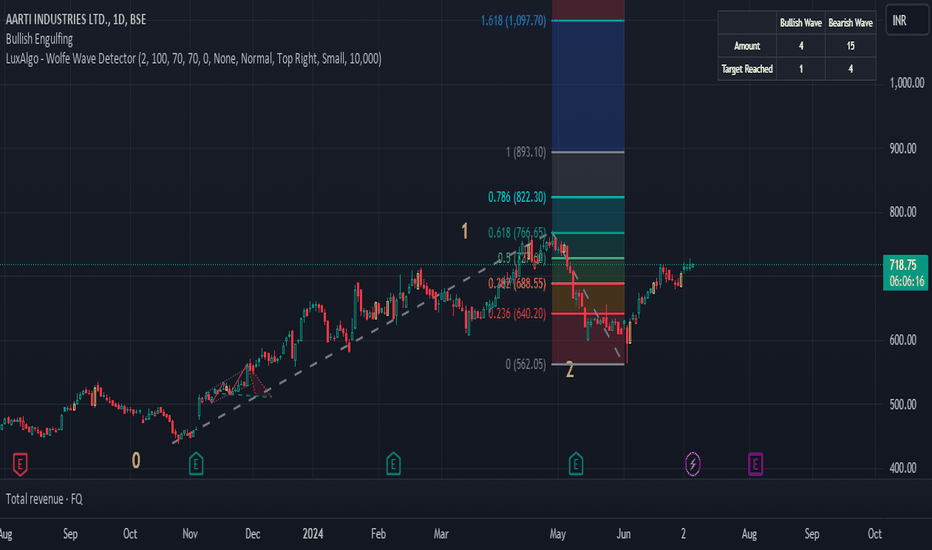
Task: Click the Amount row label in the table
Action: [x=747, y=46]
